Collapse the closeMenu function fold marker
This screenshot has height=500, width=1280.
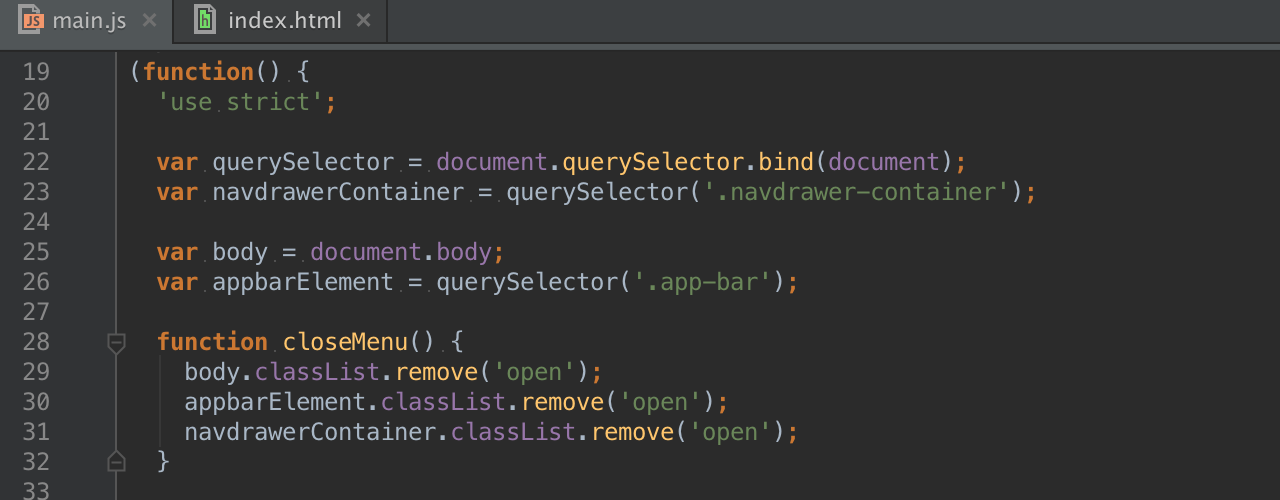(x=116, y=343)
